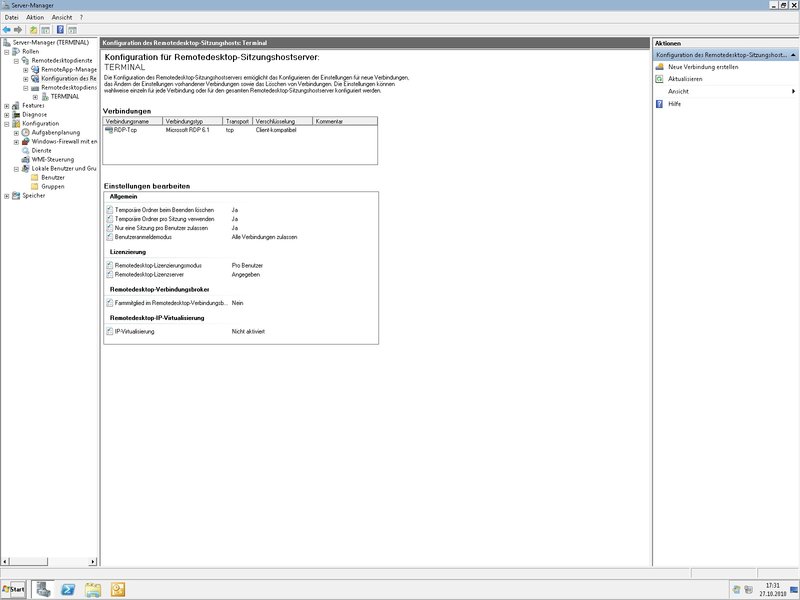800x600 pixels.
Task: Click the green Aktualisieren icon
Action: [x=659, y=79]
